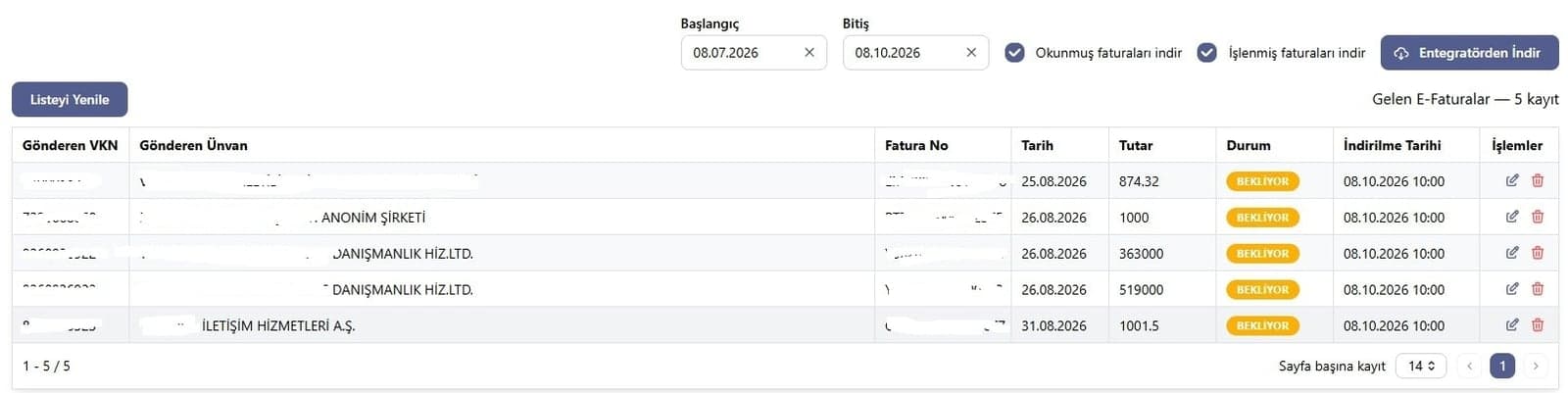Delete the 874.32 invoice row
The image size is (1568, 393).
point(1538,180)
